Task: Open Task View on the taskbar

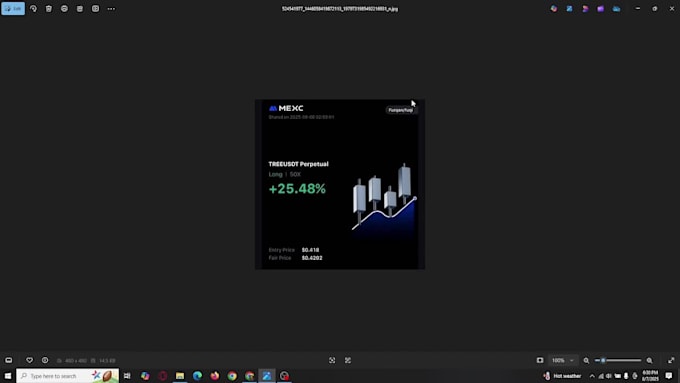Action: pyautogui.click(x=127, y=376)
